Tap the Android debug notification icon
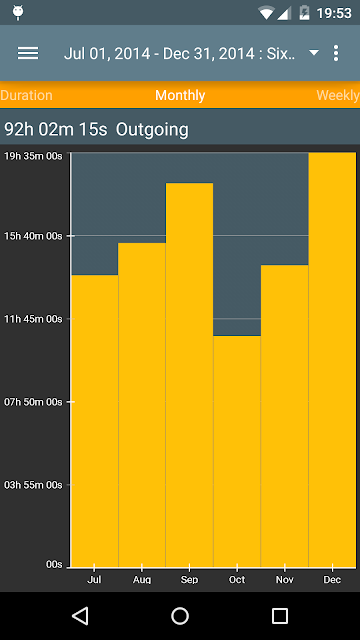 pos(18,13)
